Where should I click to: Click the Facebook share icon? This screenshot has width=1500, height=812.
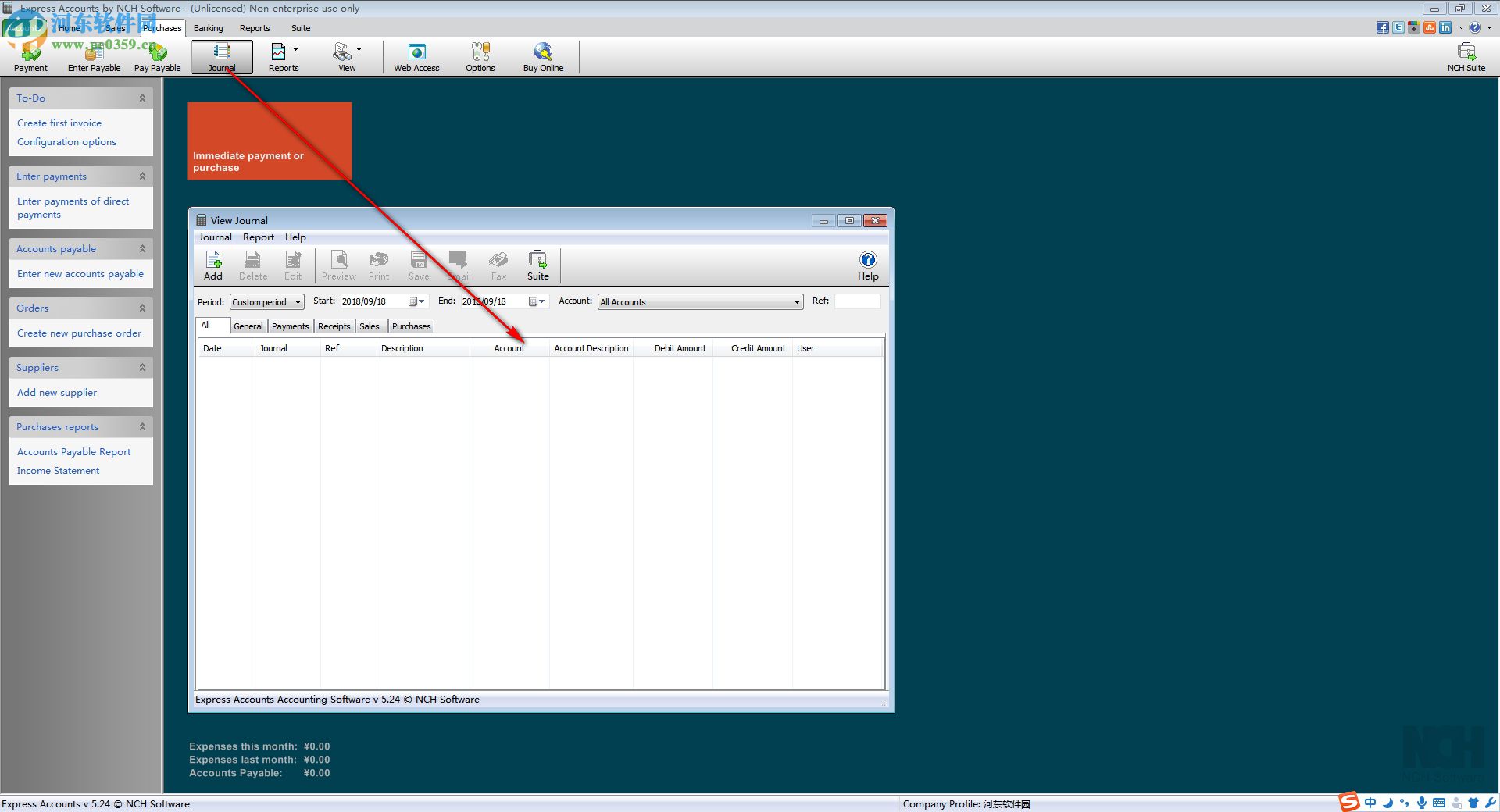point(1383,27)
